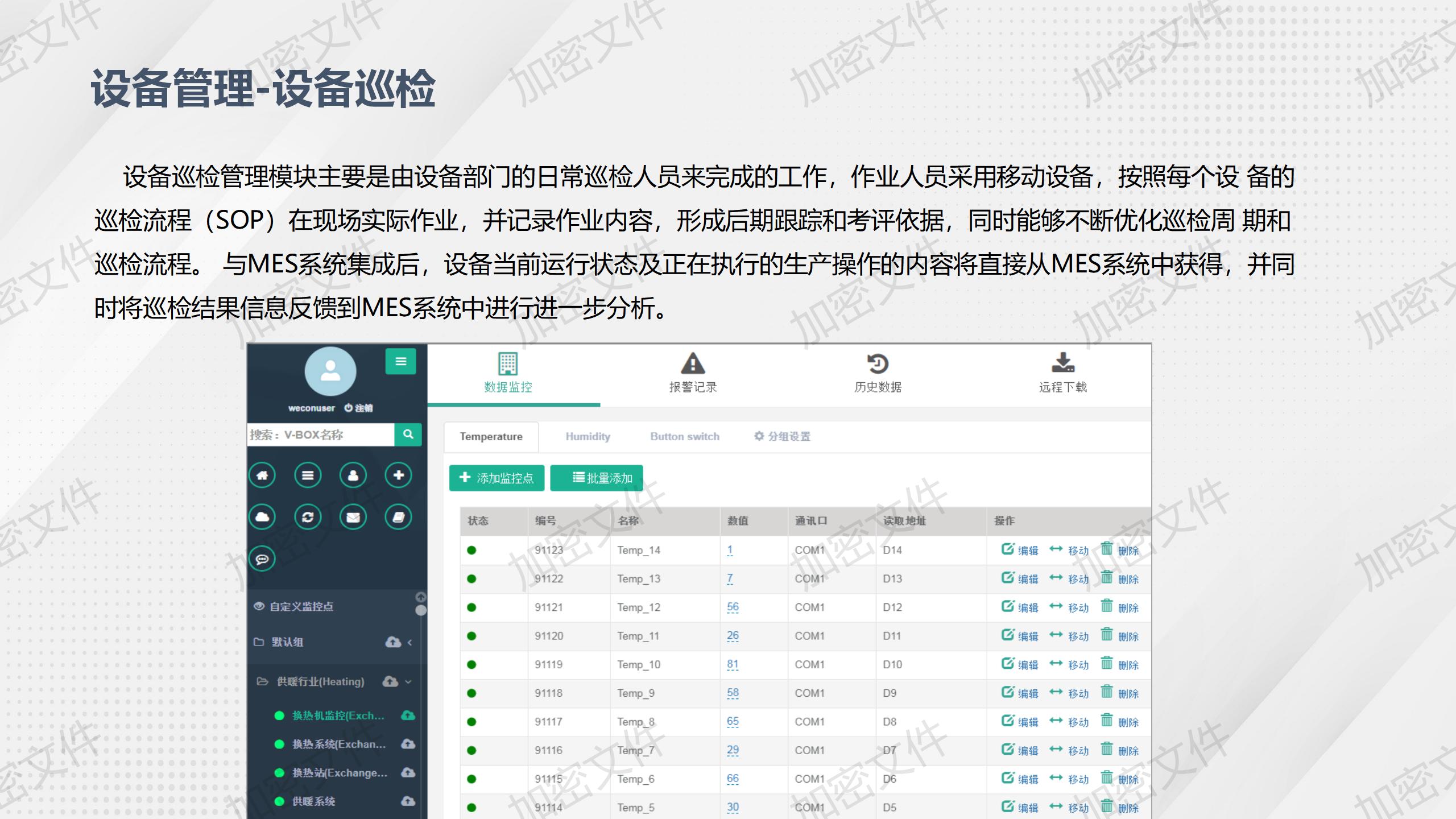Click the refresh circle icon
This screenshot has width=1456, height=819.
click(308, 517)
